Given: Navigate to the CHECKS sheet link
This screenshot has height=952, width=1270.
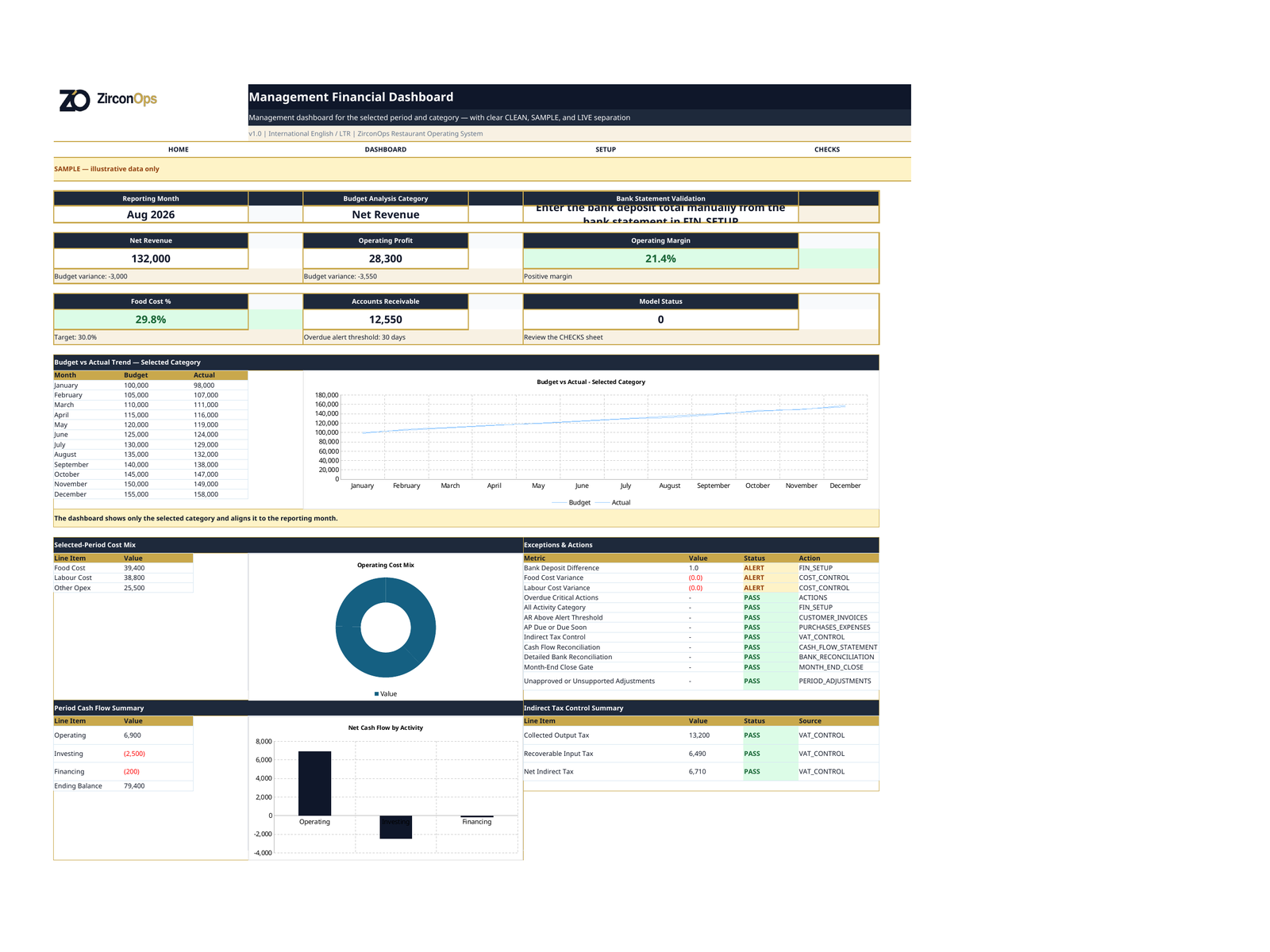Looking at the screenshot, I should click(827, 149).
